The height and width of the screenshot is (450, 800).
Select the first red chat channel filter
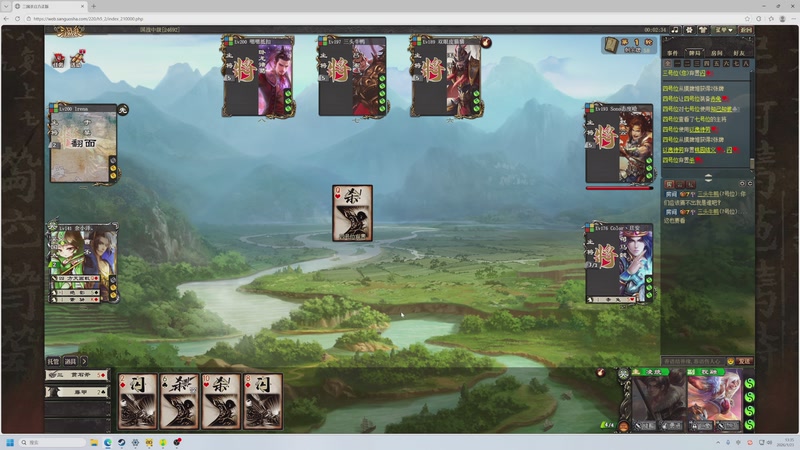click(x=669, y=184)
